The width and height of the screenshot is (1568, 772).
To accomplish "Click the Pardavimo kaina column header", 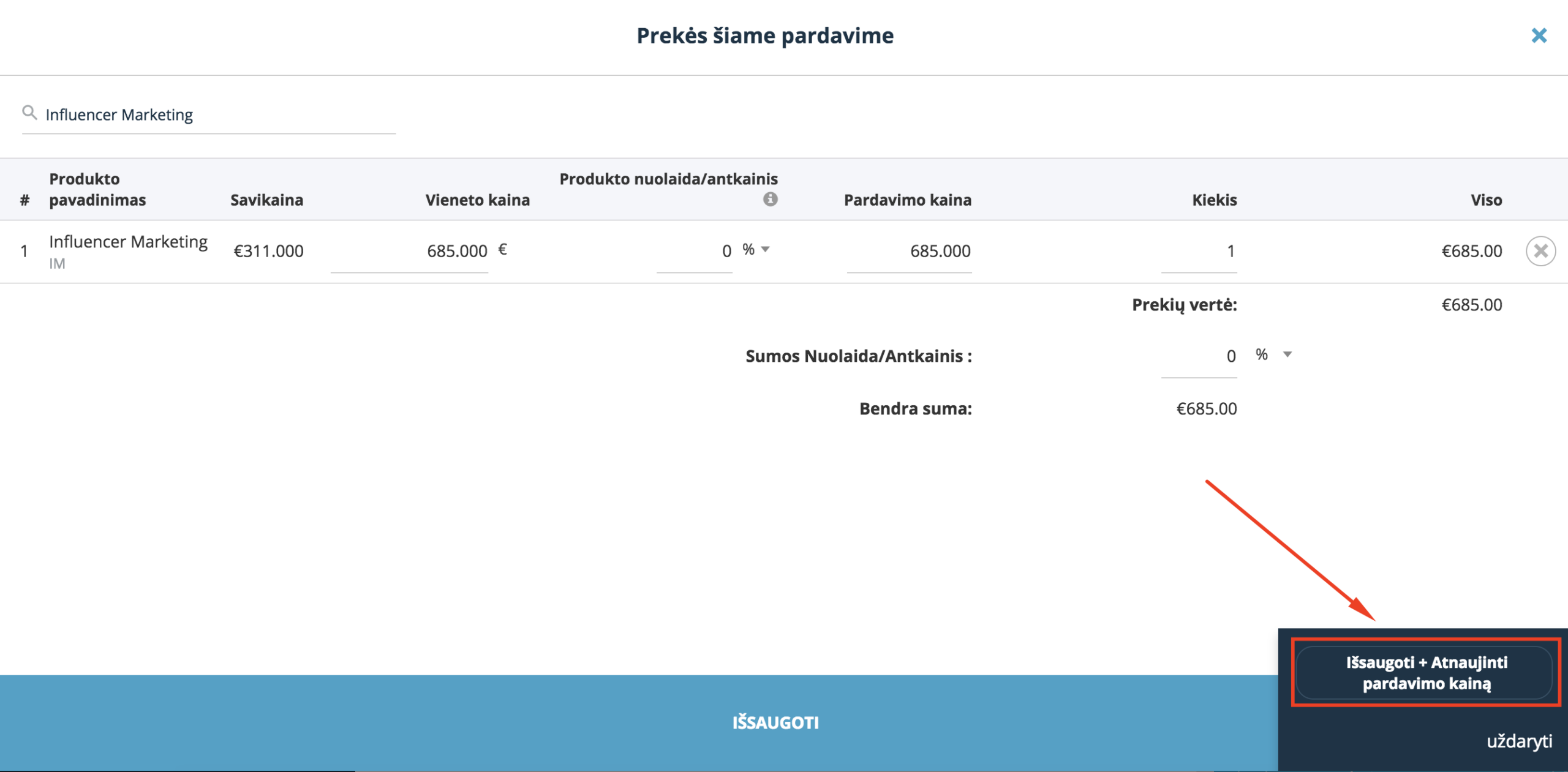I will (908, 200).
